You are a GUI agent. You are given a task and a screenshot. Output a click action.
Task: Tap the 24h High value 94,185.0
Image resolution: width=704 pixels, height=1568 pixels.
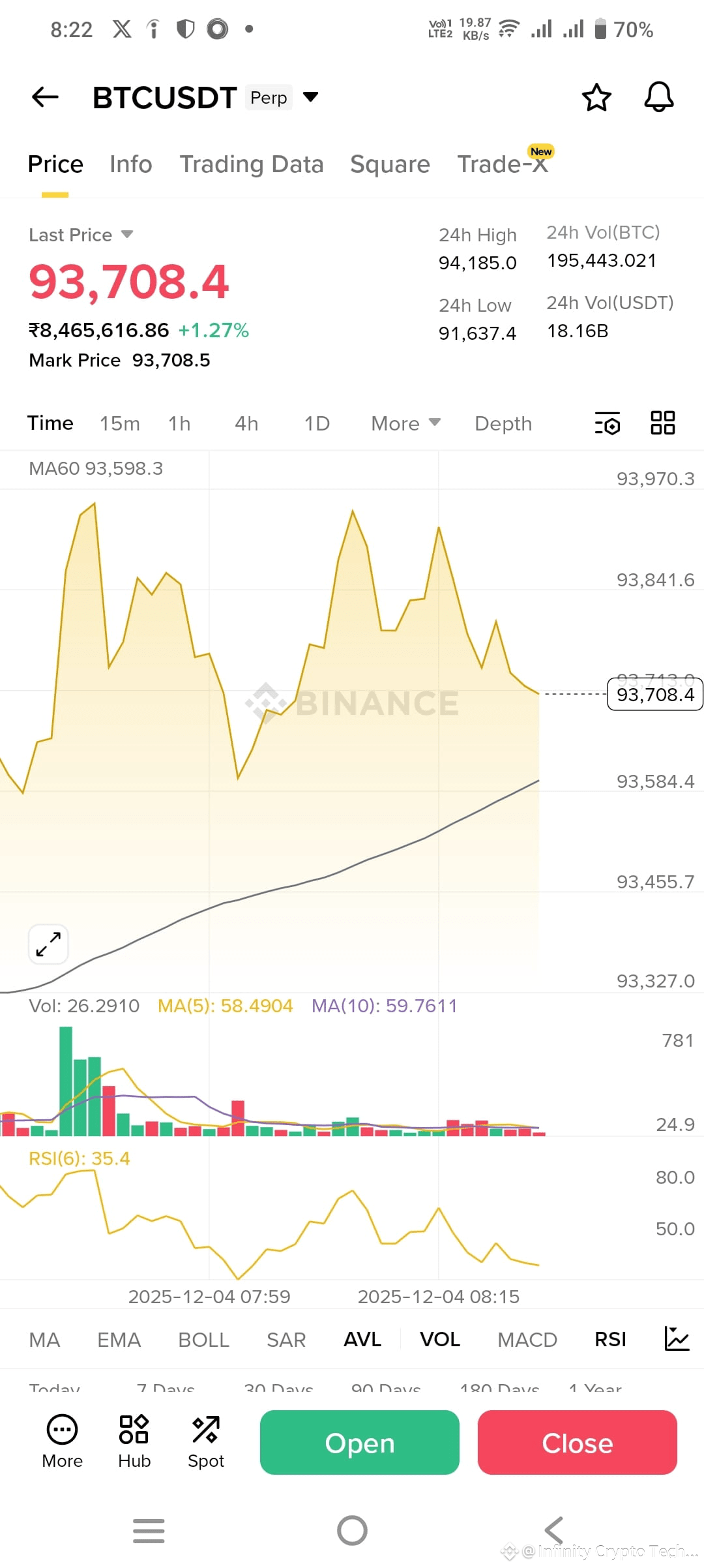(477, 263)
